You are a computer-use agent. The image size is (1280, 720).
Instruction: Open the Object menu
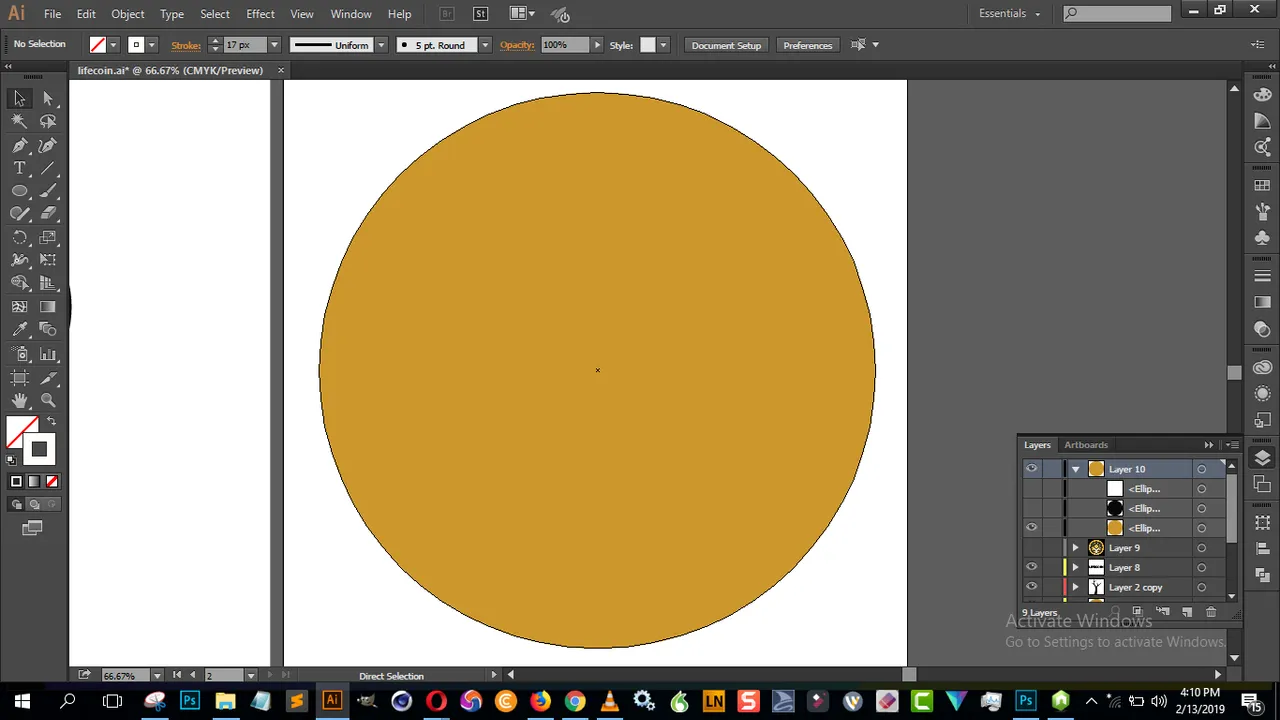[127, 14]
